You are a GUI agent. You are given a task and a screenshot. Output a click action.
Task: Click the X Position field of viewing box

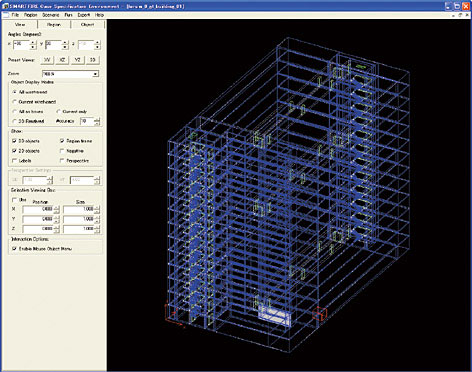pyautogui.click(x=38, y=209)
